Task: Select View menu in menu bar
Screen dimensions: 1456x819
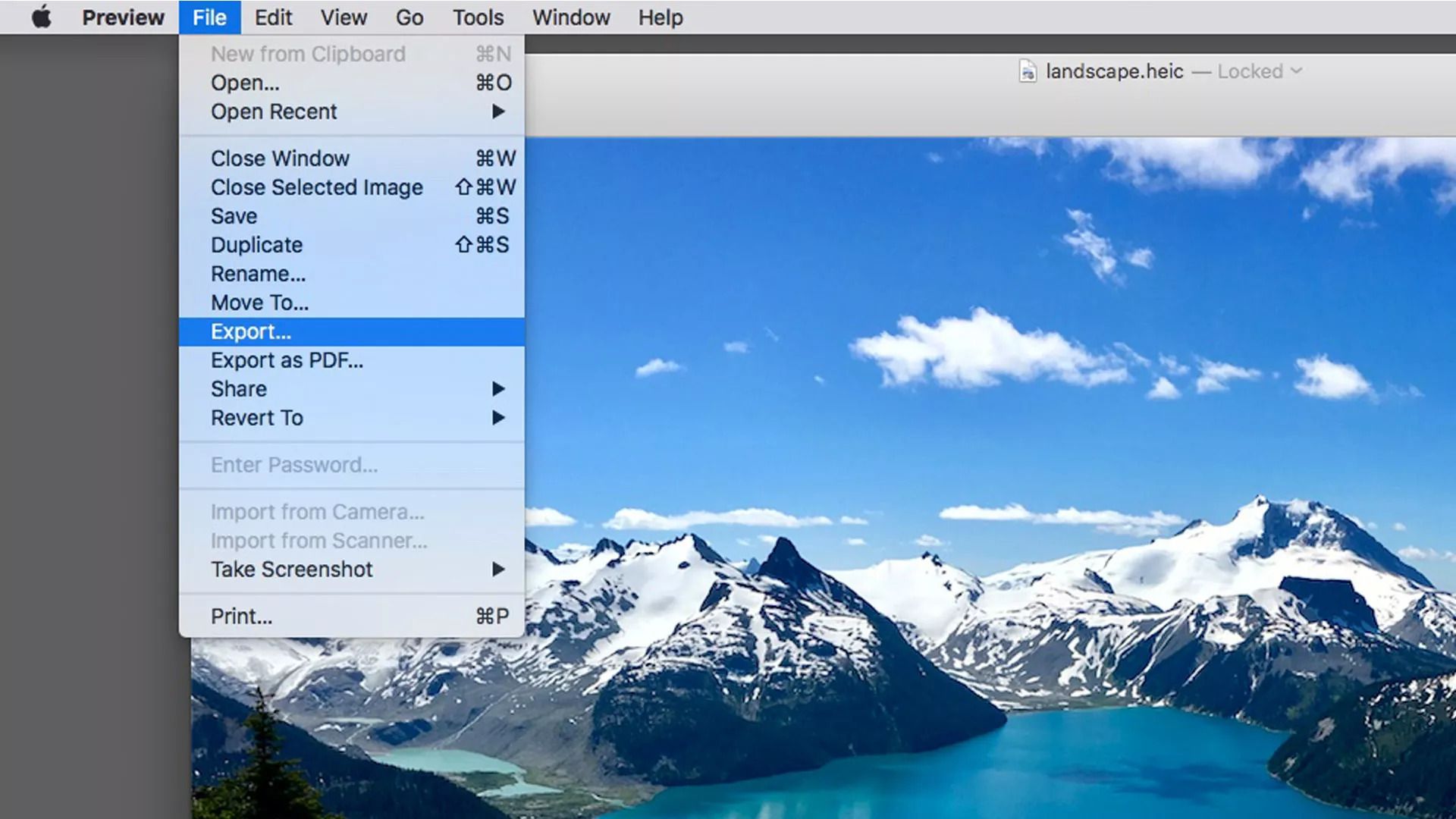Action: pos(344,17)
